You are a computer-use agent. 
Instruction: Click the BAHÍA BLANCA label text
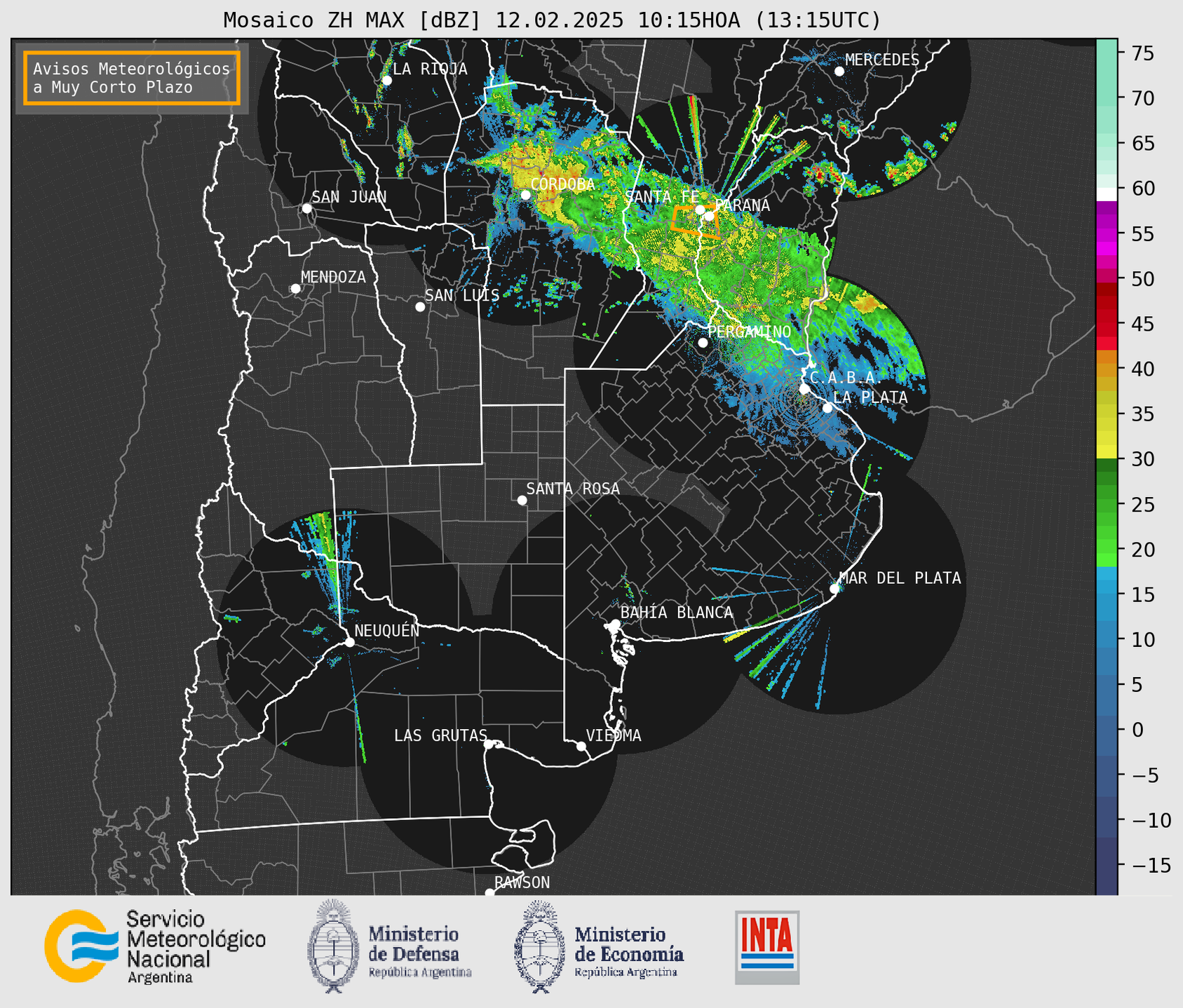point(677,613)
